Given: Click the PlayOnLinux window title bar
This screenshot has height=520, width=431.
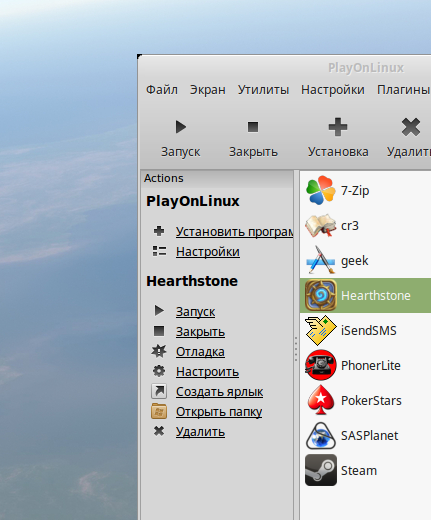Looking at the screenshot, I should click(284, 68).
